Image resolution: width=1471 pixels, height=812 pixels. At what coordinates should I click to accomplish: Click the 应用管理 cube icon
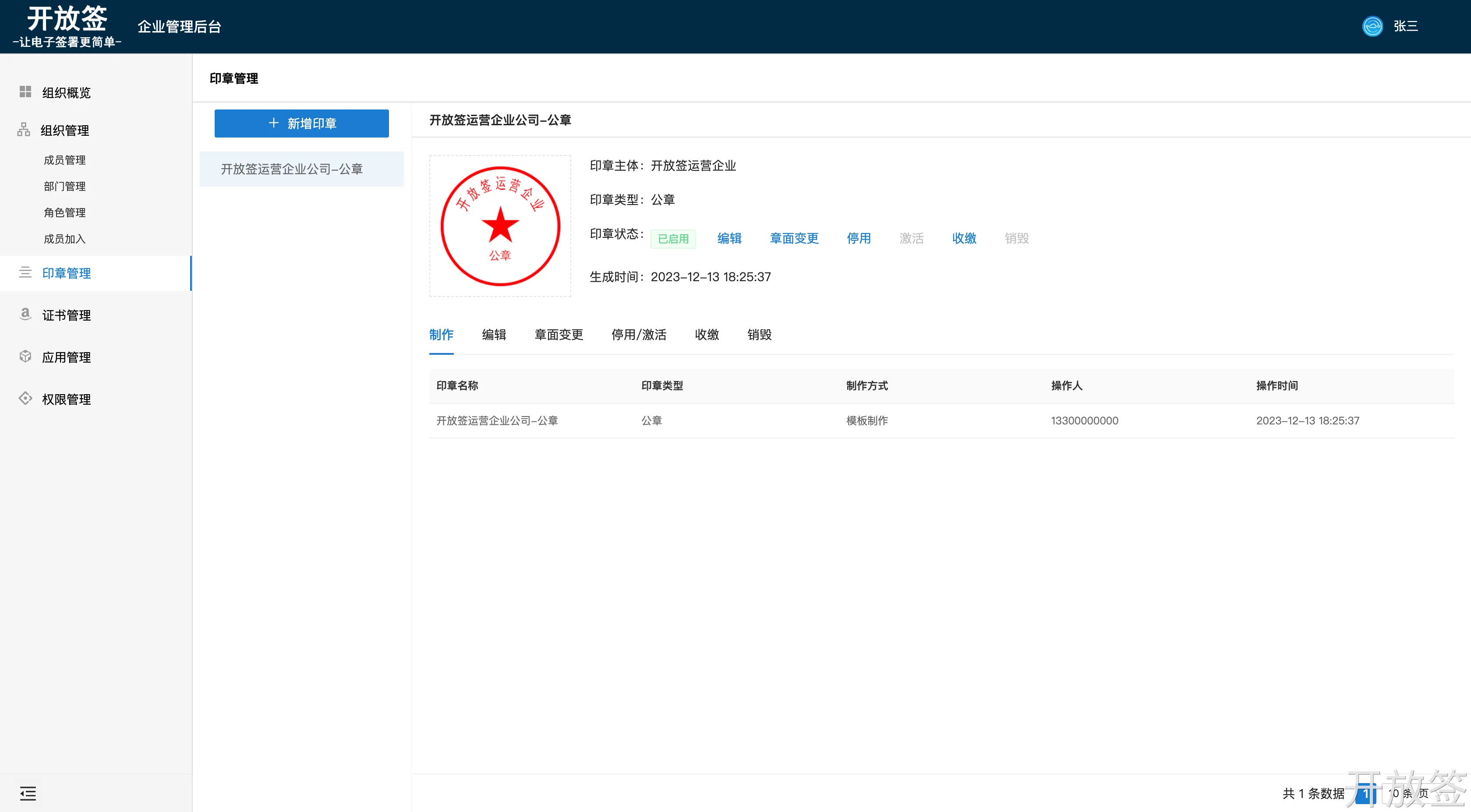pyautogui.click(x=25, y=357)
